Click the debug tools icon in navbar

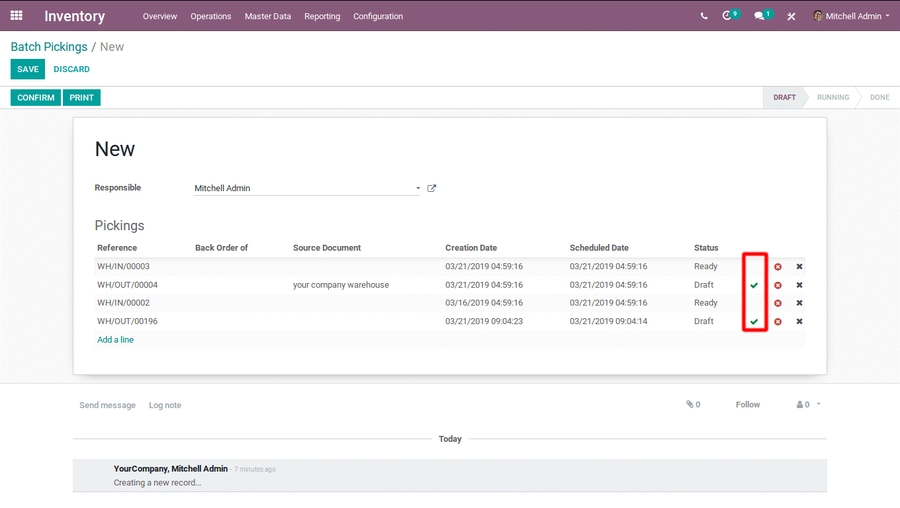[x=791, y=16]
